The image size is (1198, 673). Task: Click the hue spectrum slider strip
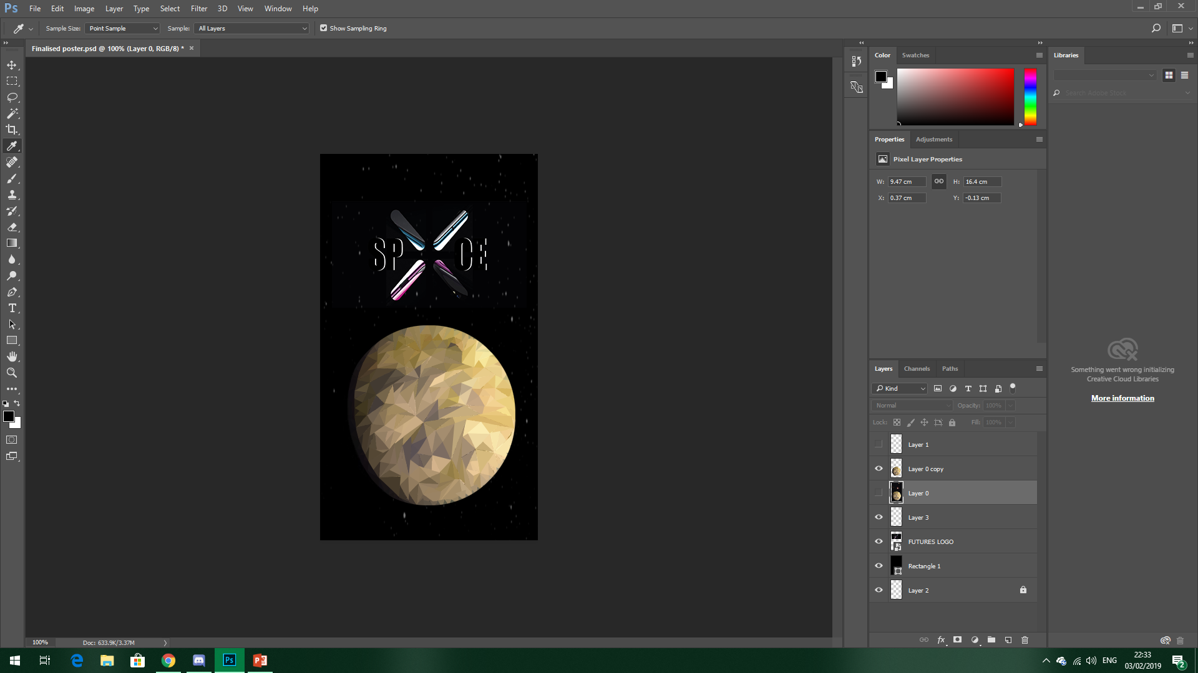1029,97
